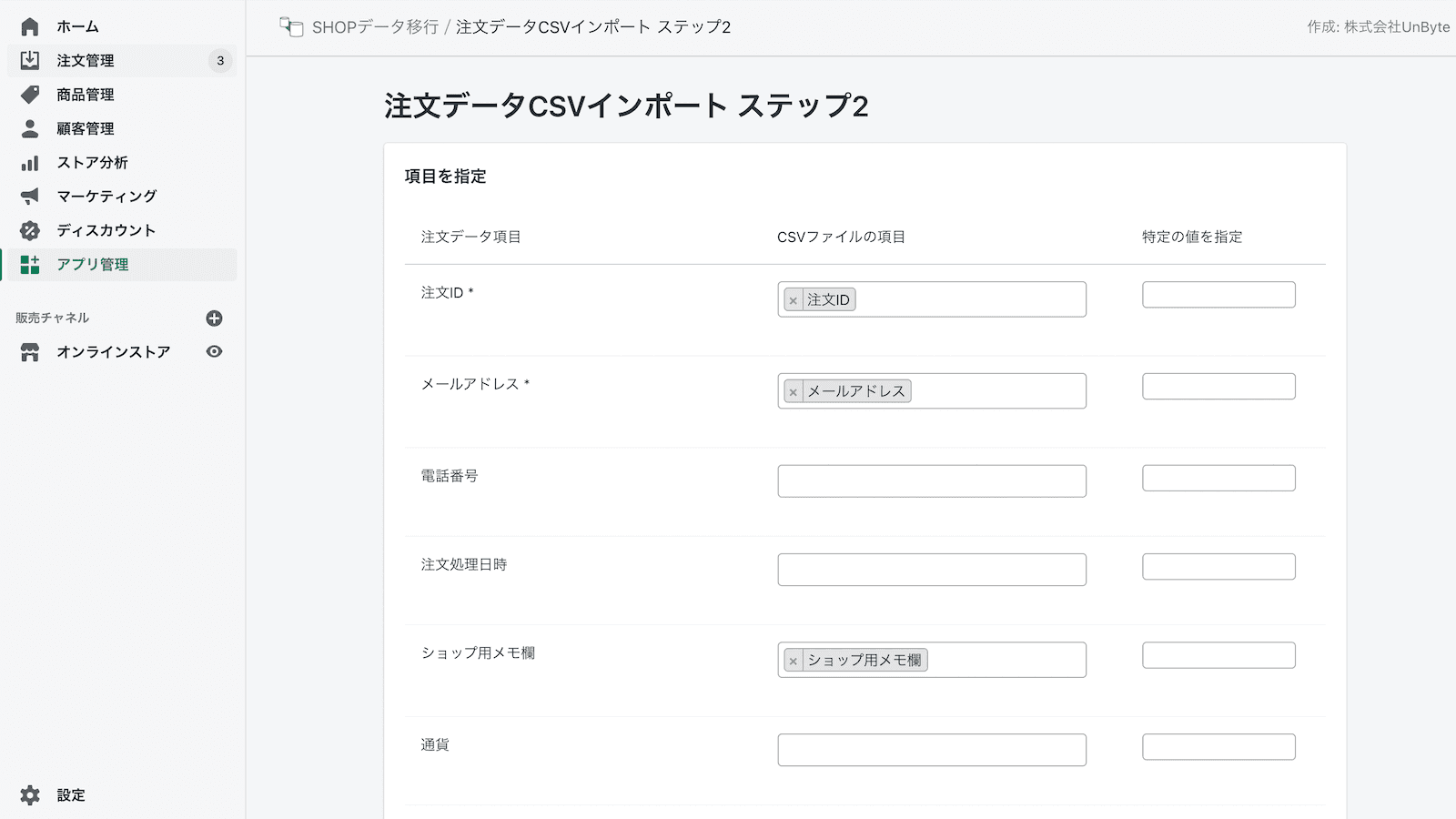The height and width of the screenshot is (819, 1456).
Task: Click the 特定の値 input next to 注文ID
Action: [x=1218, y=294]
